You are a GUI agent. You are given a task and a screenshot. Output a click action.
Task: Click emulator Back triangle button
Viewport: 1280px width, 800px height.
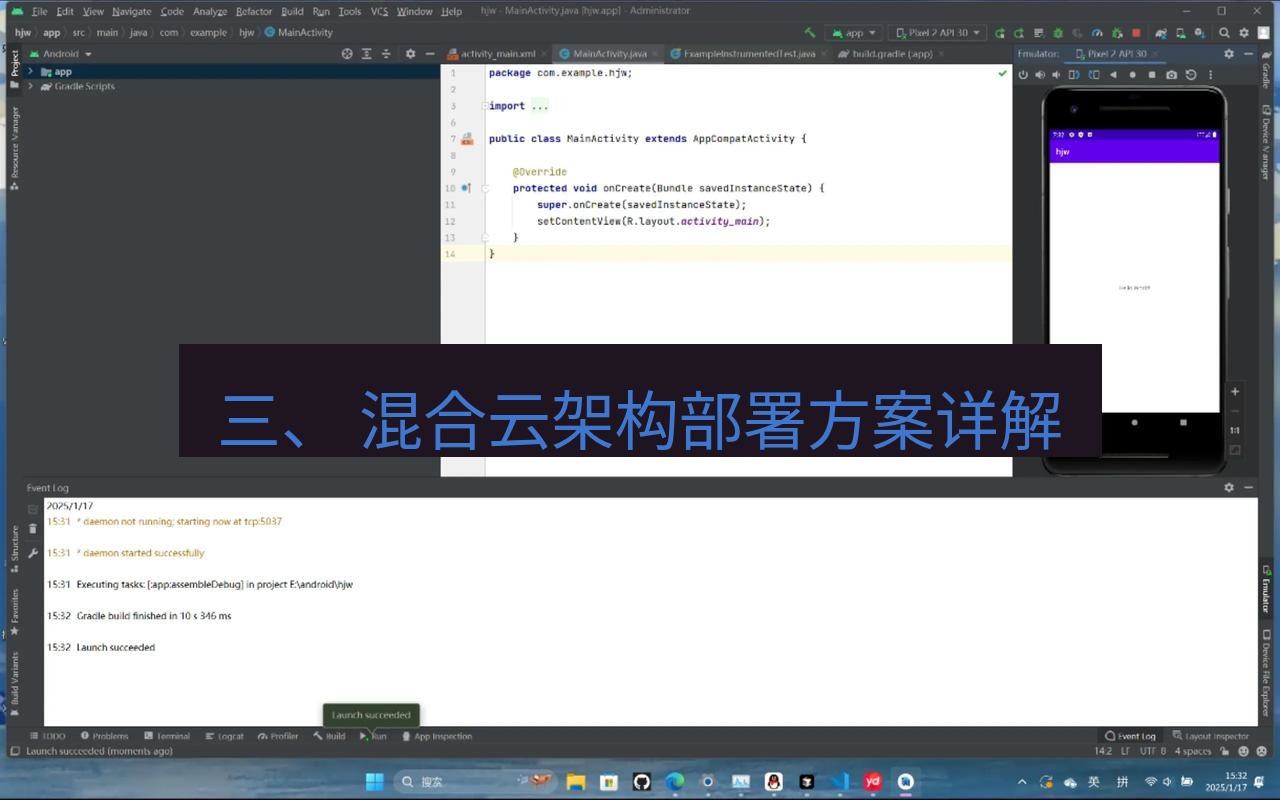[x=1113, y=74]
